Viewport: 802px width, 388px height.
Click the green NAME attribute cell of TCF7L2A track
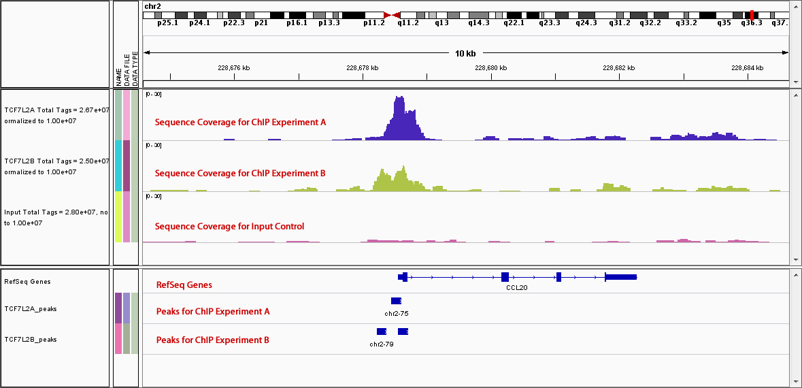pyautogui.click(x=119, y=115)
